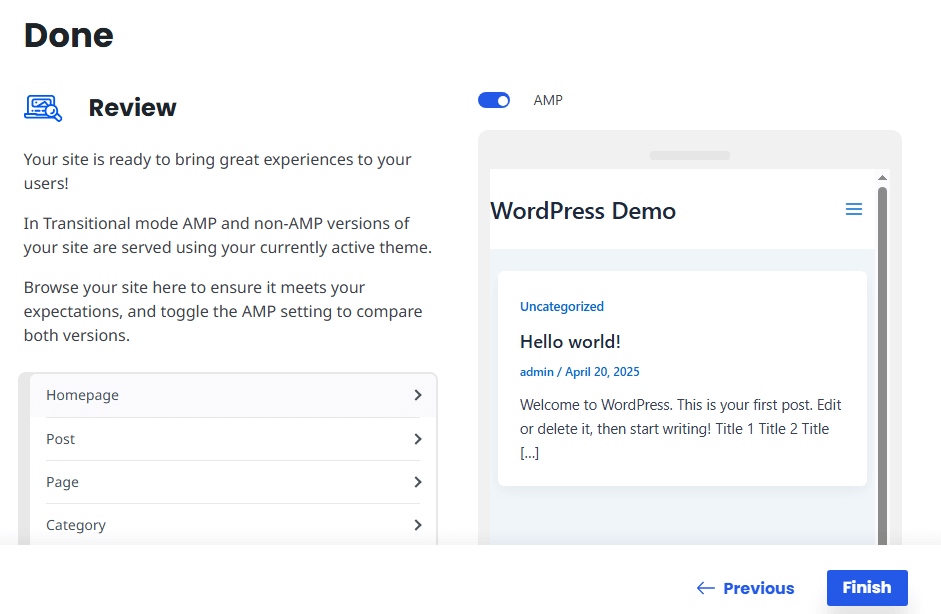Click the post excerpt text in preview
The width and height of the screenshot is (941, 614).
click(681, 429)
